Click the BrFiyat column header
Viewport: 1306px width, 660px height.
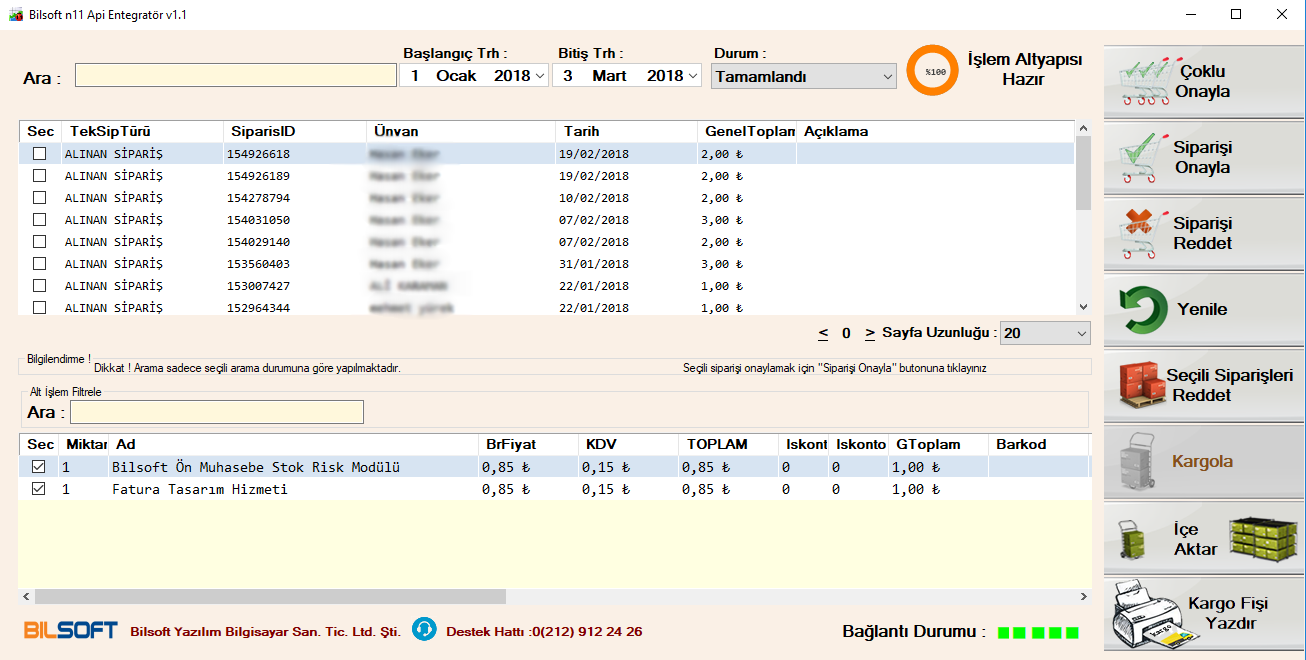coord(528,444)
